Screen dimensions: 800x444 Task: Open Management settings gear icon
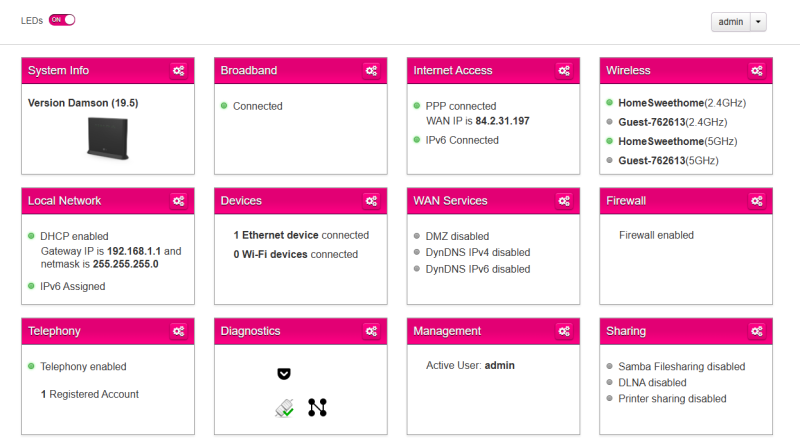pyautogui.click(x=564, y=331)
